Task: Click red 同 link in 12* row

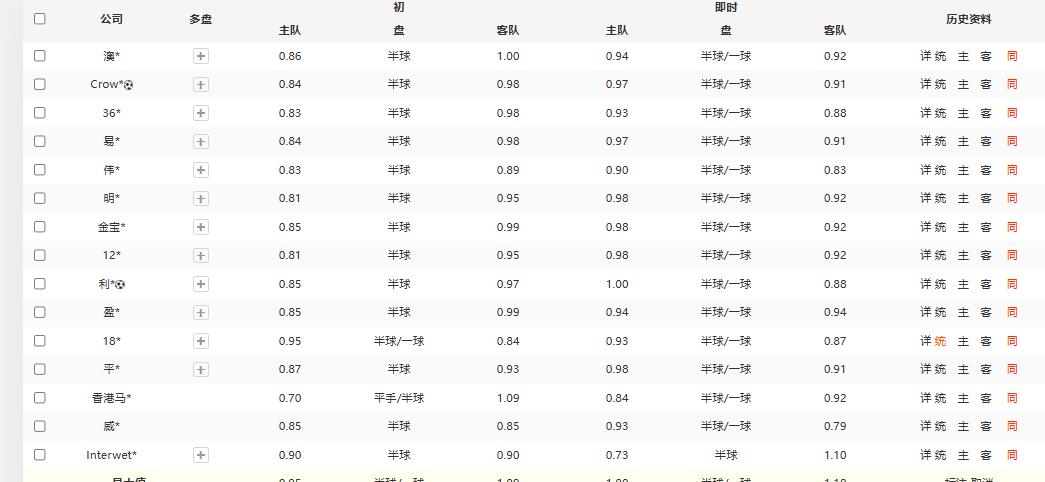Action: click(1012, 256)
